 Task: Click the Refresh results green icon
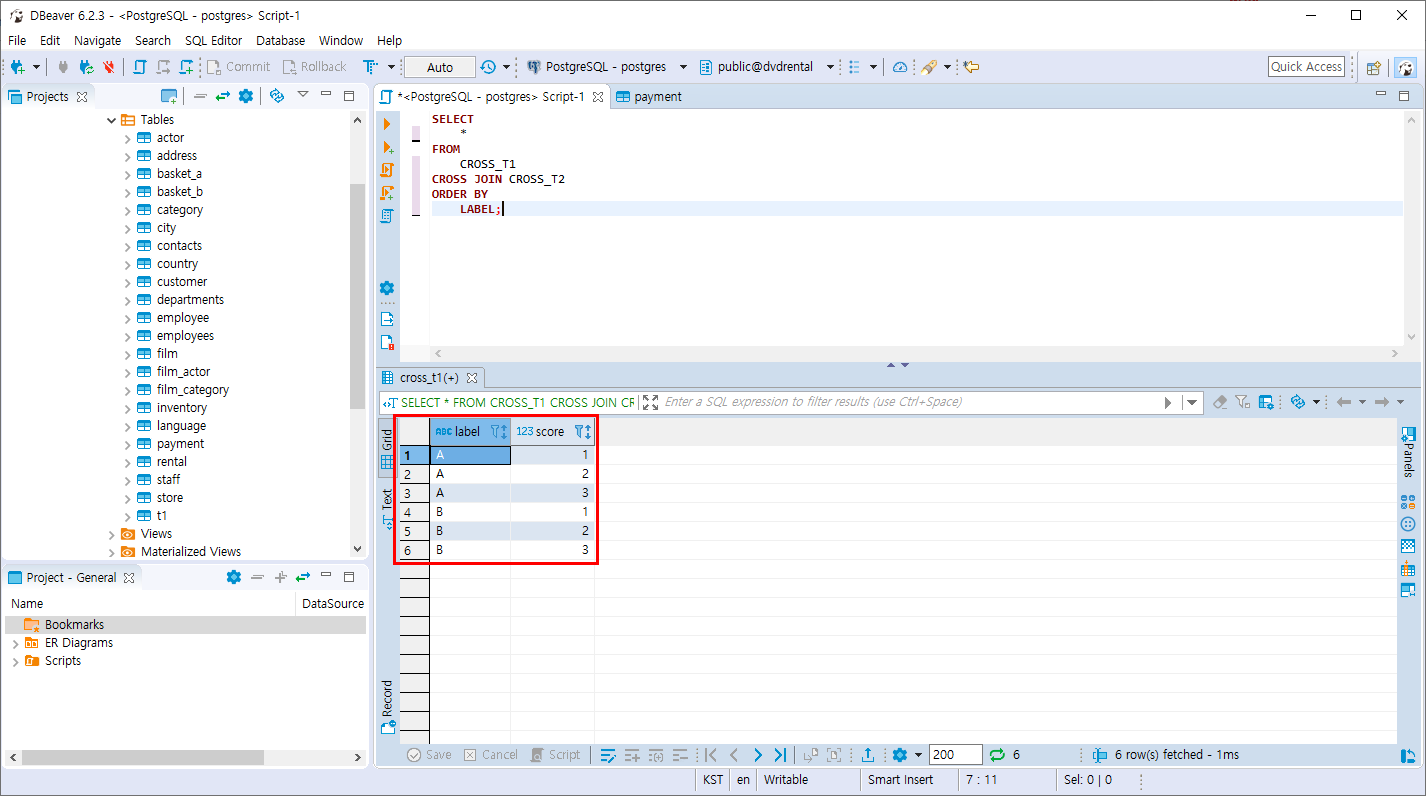[997, 755]
